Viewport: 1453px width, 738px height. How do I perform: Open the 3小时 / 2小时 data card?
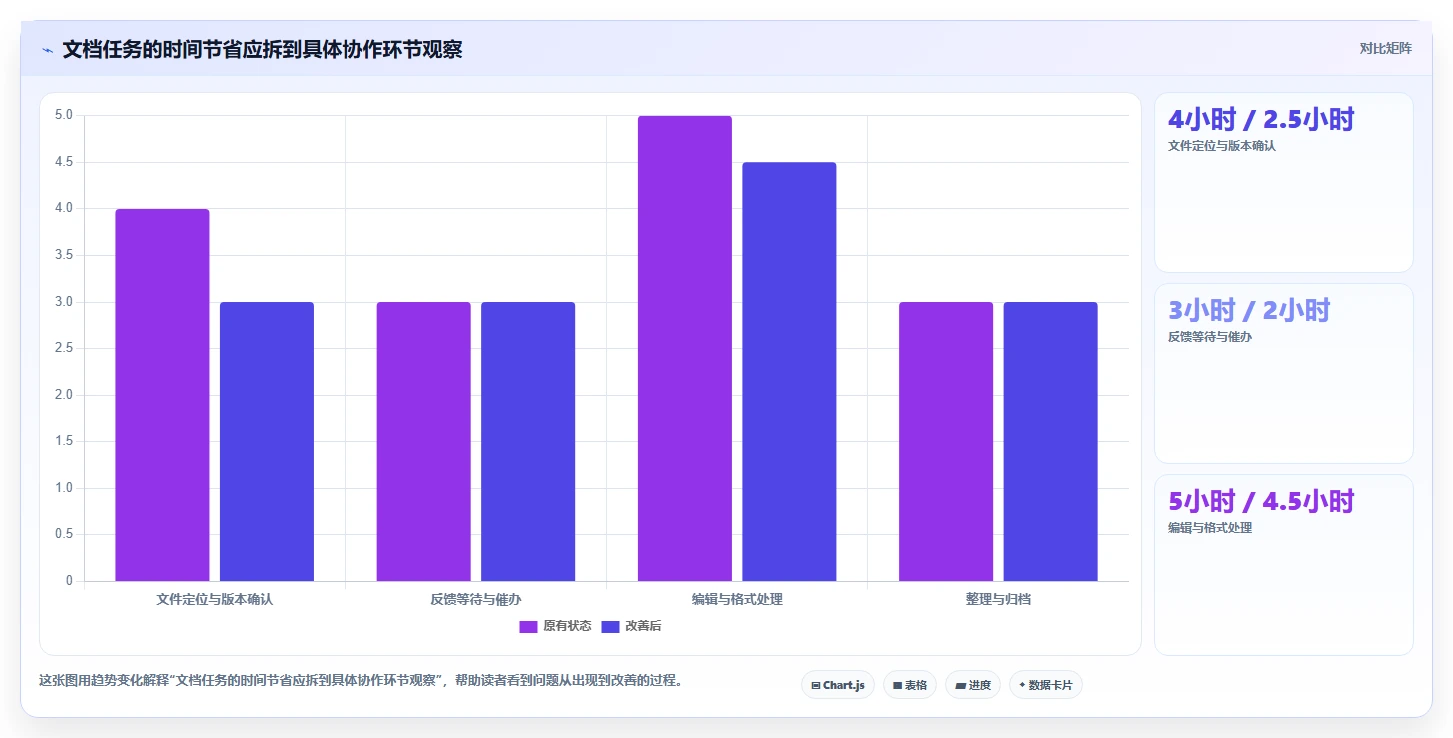[1283, 373]
